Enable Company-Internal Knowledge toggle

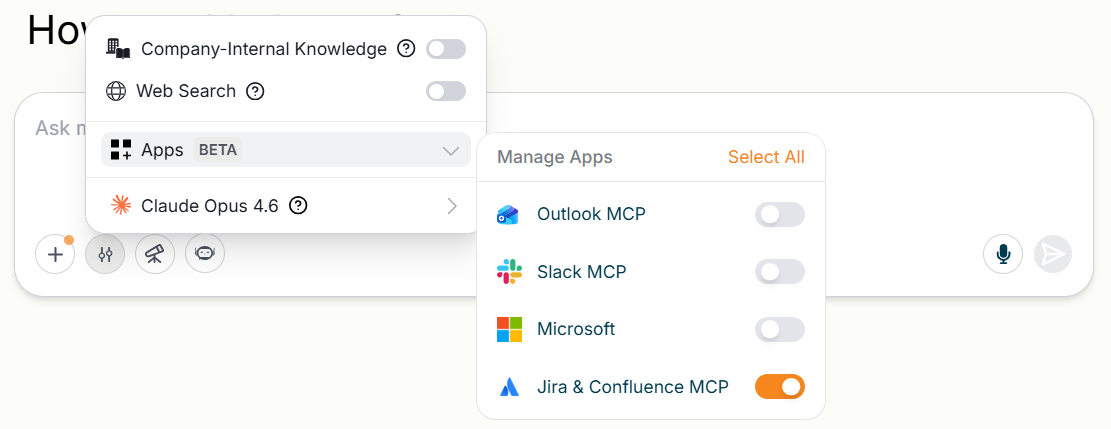pos(446,49)
